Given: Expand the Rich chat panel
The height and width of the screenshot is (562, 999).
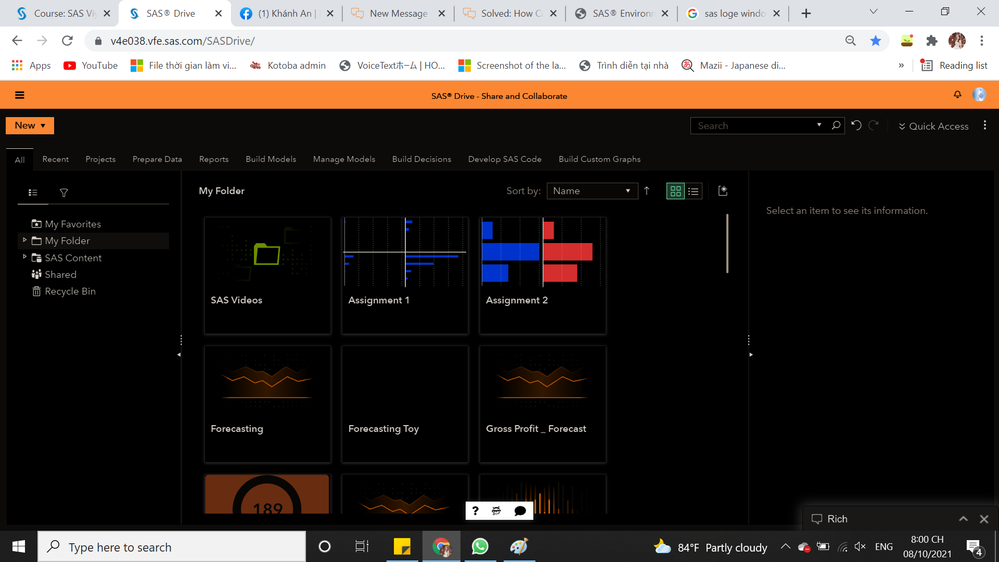Looking at the screenshot, I should (963, 519).
